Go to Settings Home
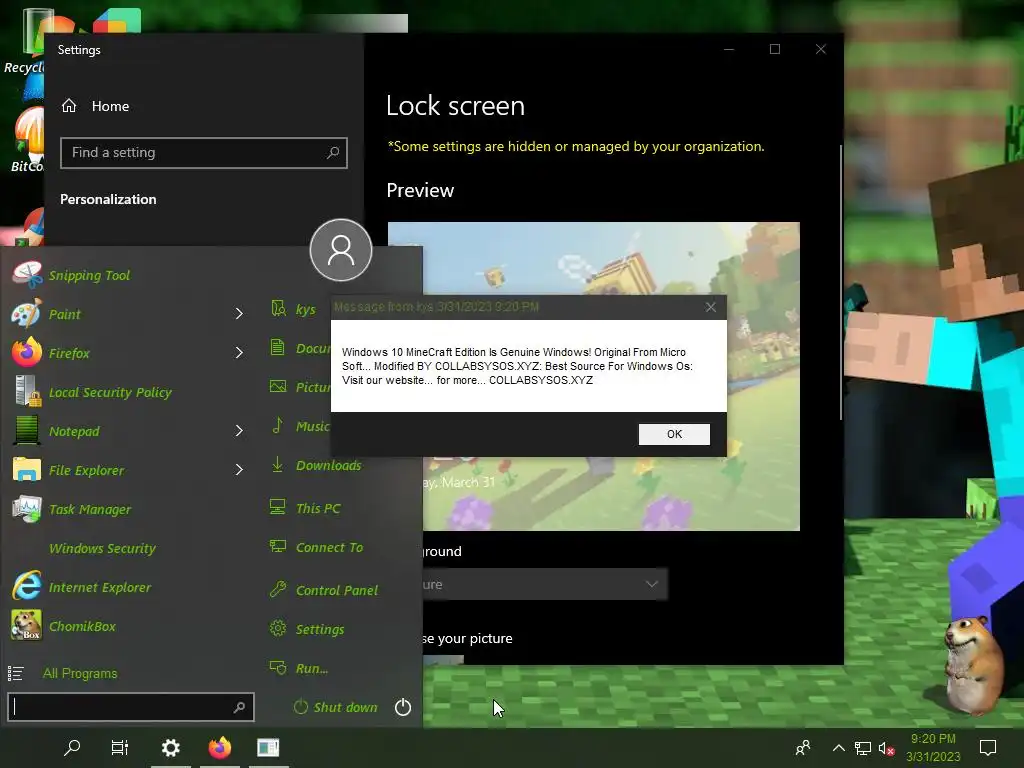 click(95, 106)
